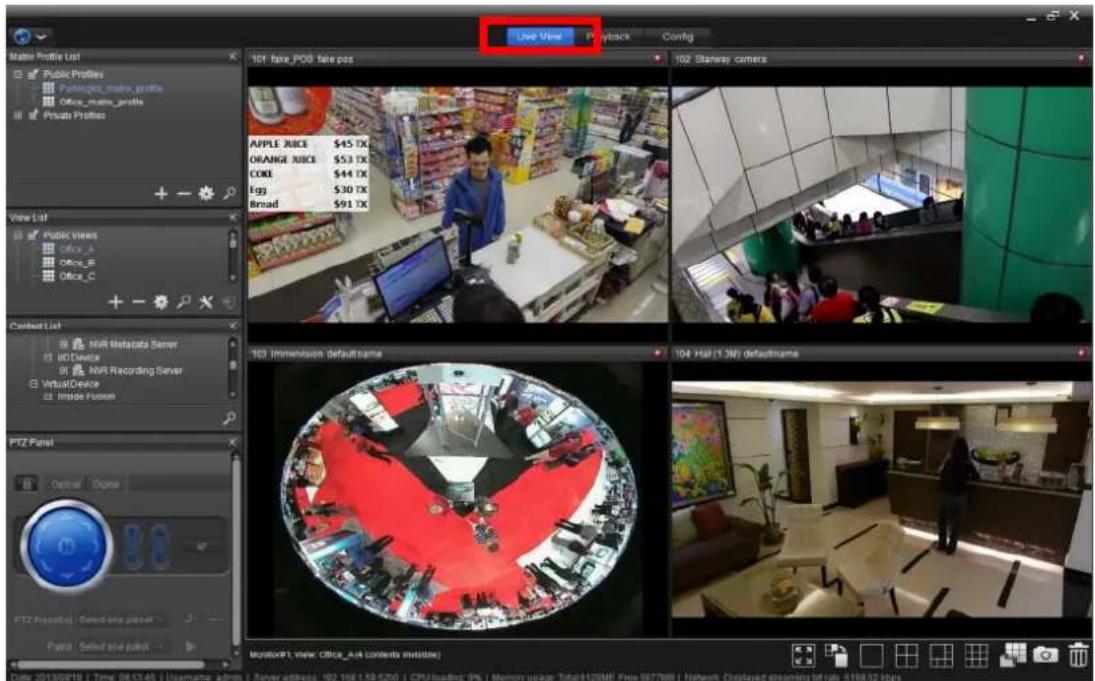Search matrix profiles with magnifier icon
The image size is (1095, 681).
[229, 193]
